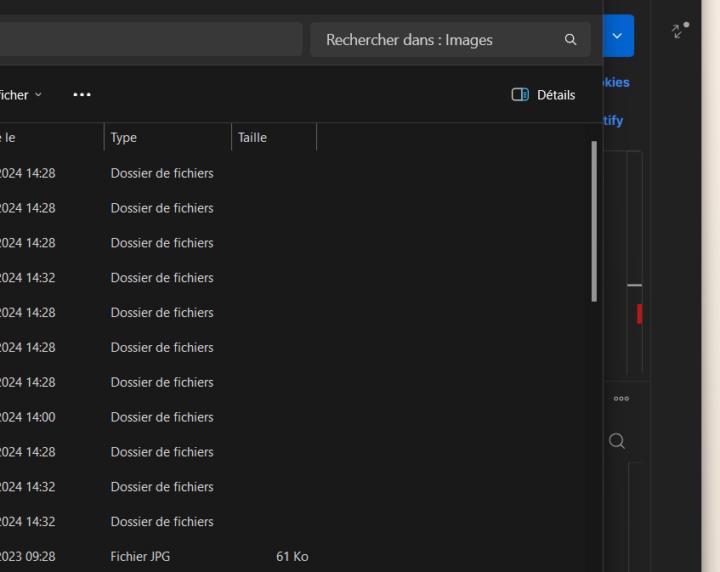Click the 61 Ko size cell
The height and width of the screenshot is (572, 720).
tap(291, 556)
